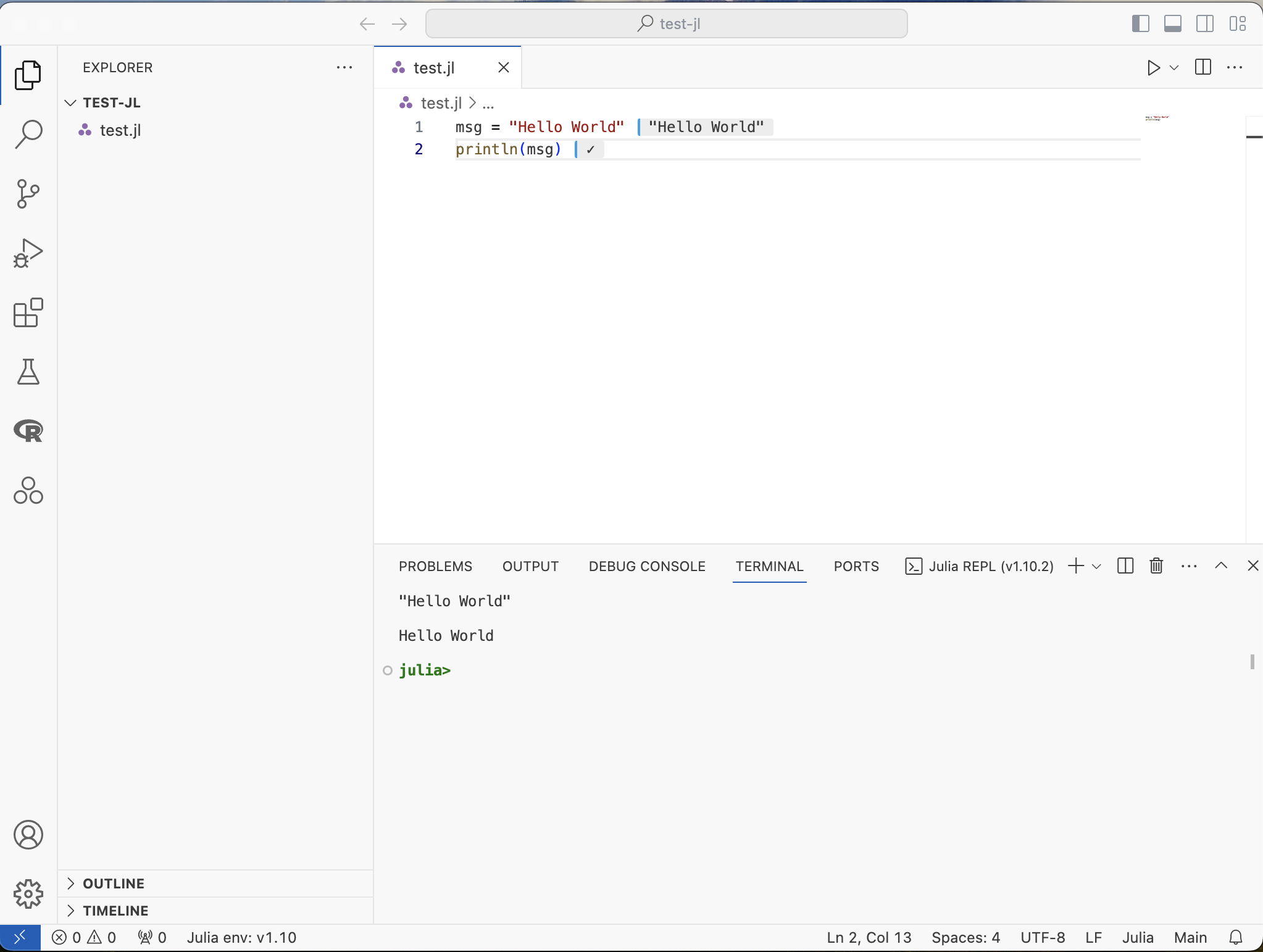1263x952 pixels.
Task: Switch to the PROBLEMS tab
Action: 435,566
